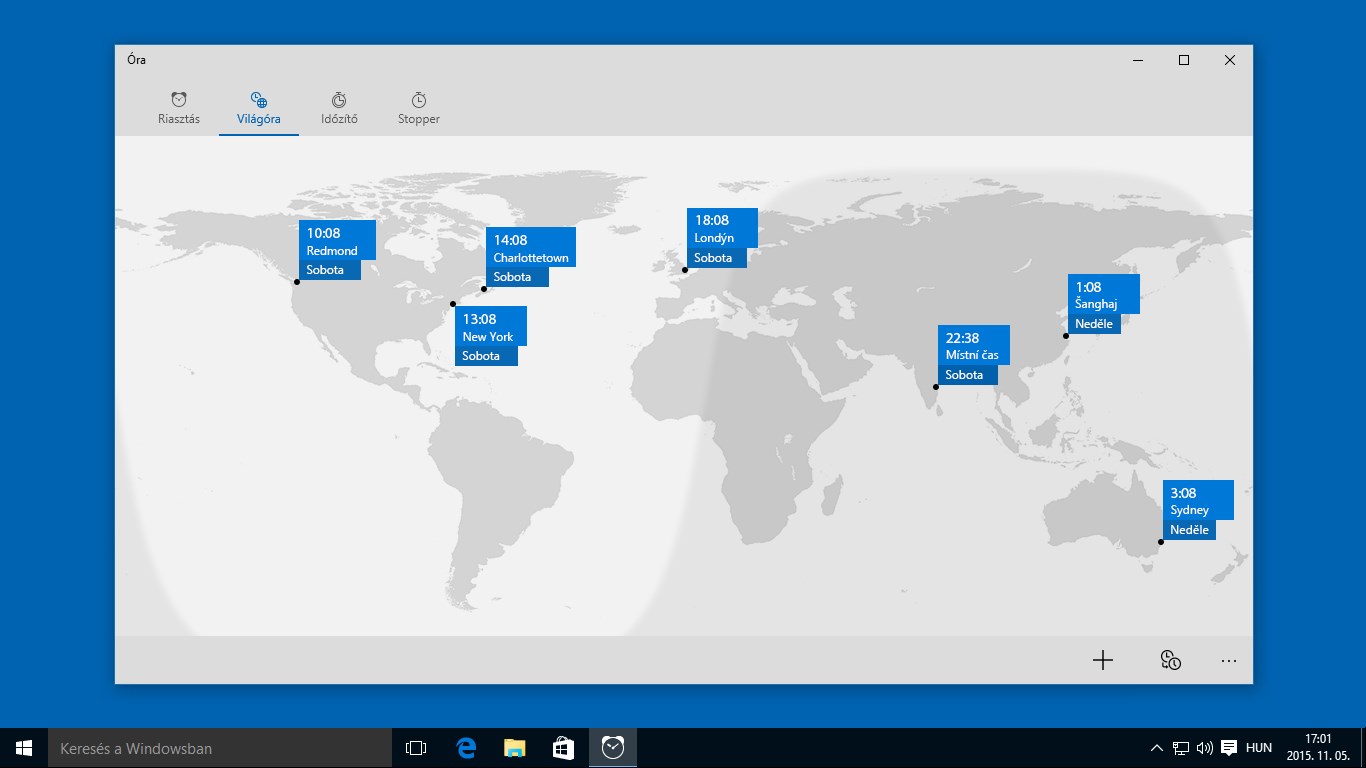Click the Redmond map pin dot

(x=297, y=282)
